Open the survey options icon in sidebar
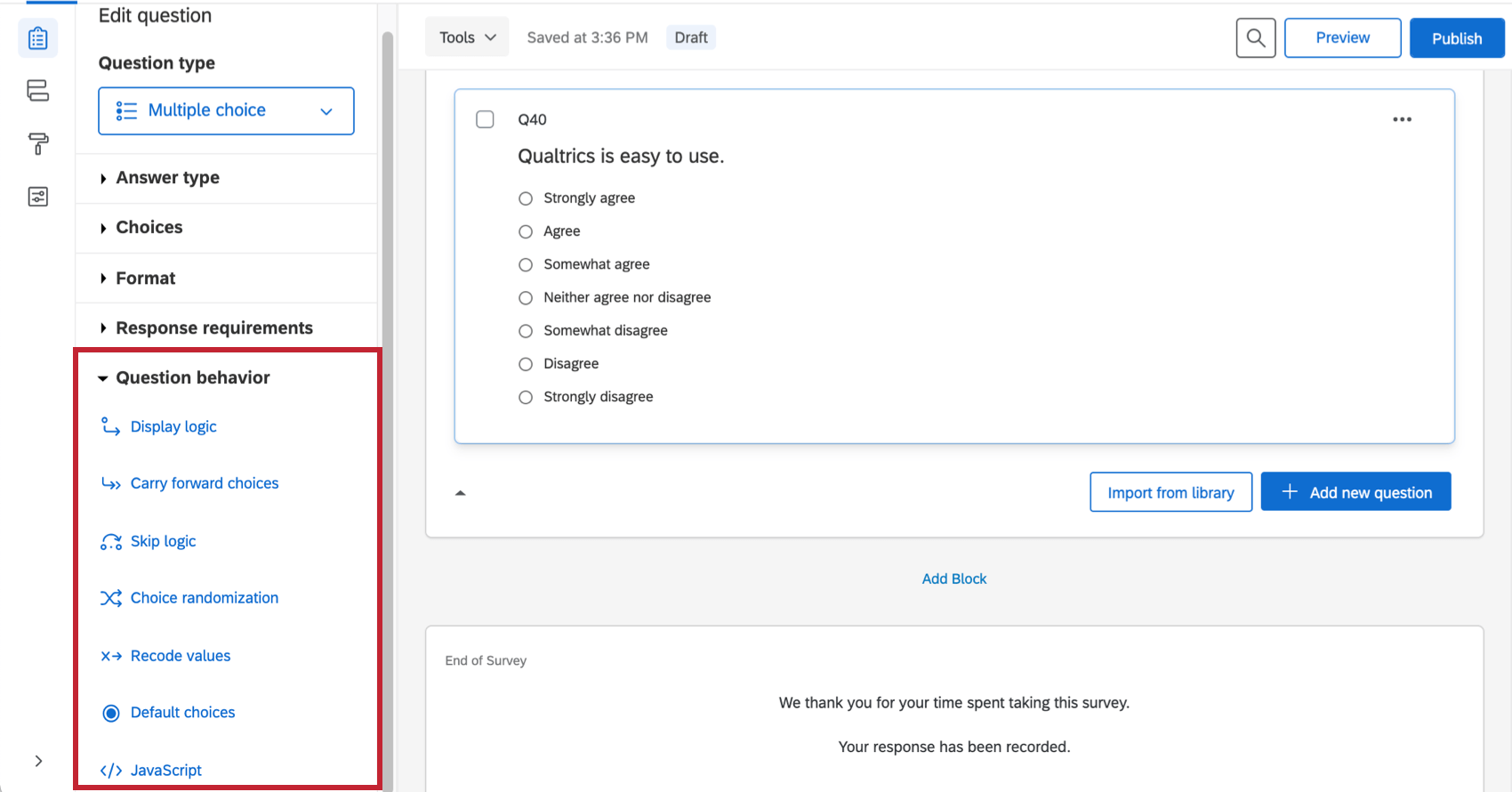The image size is (1512, 792). [38, 197]
